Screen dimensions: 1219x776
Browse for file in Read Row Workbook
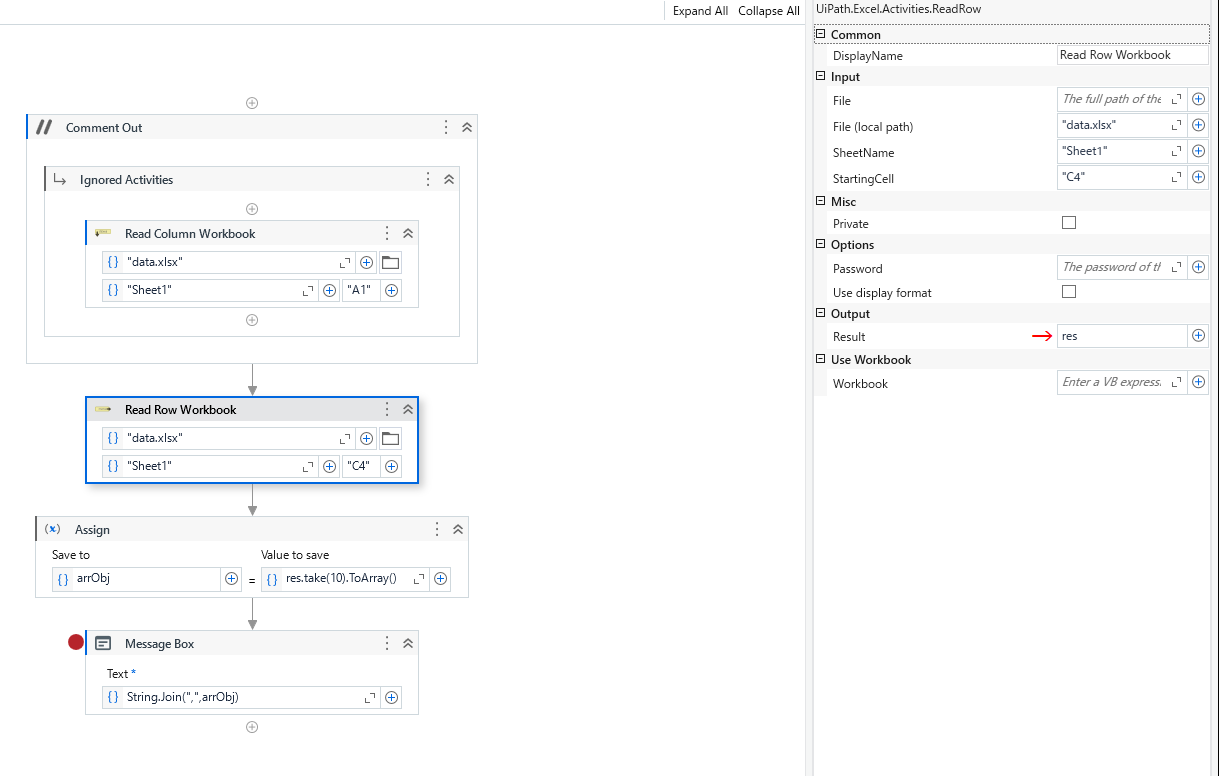click(390, 438)
